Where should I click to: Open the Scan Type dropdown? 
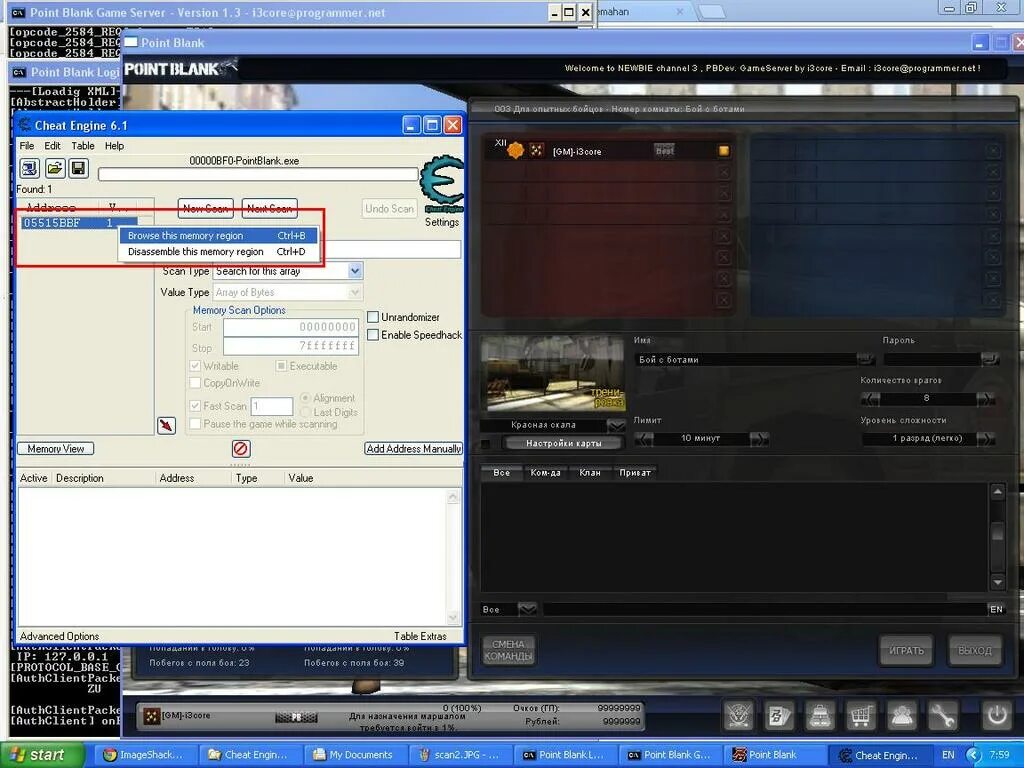(355, 270)
